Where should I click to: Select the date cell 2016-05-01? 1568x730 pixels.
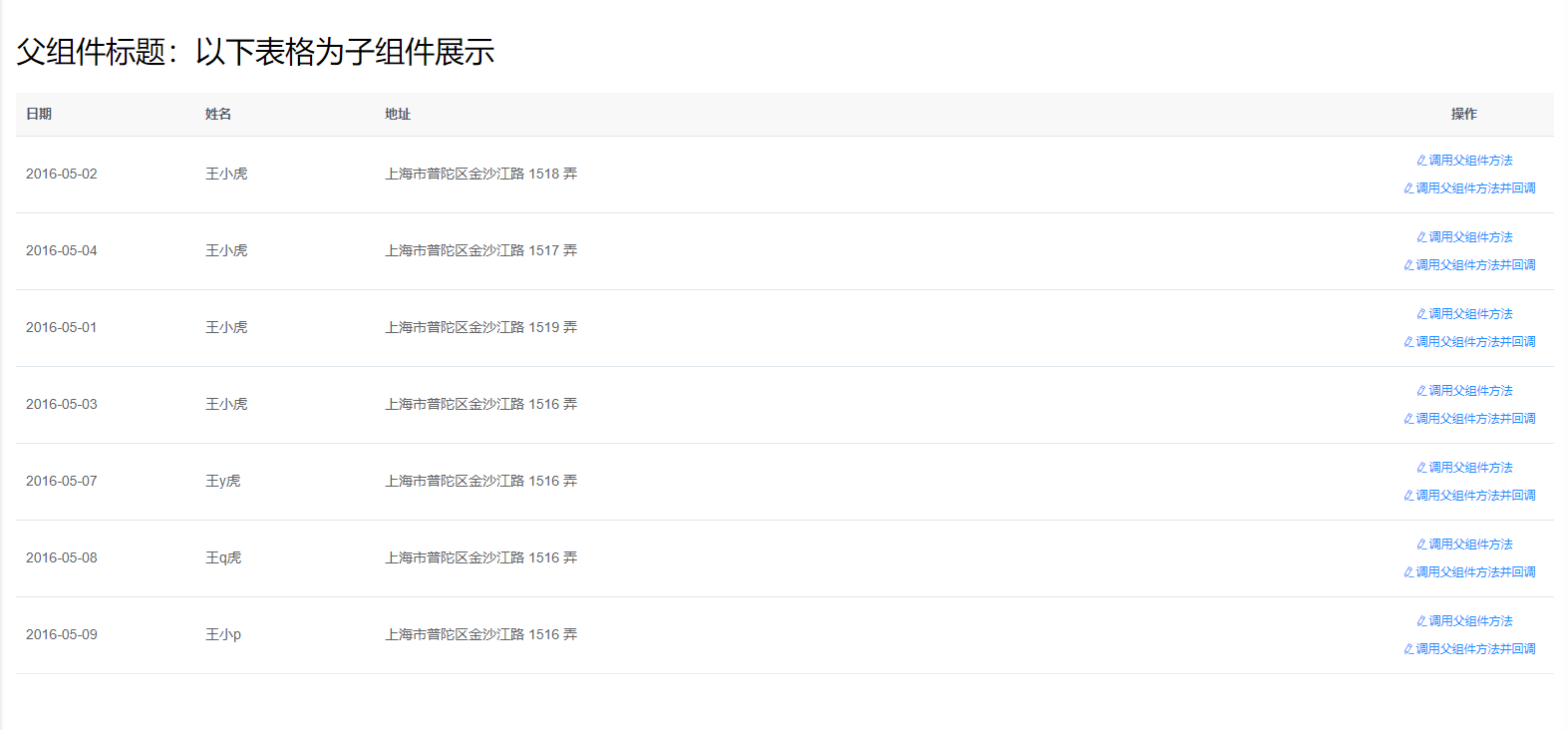click(x=62, y=328)
